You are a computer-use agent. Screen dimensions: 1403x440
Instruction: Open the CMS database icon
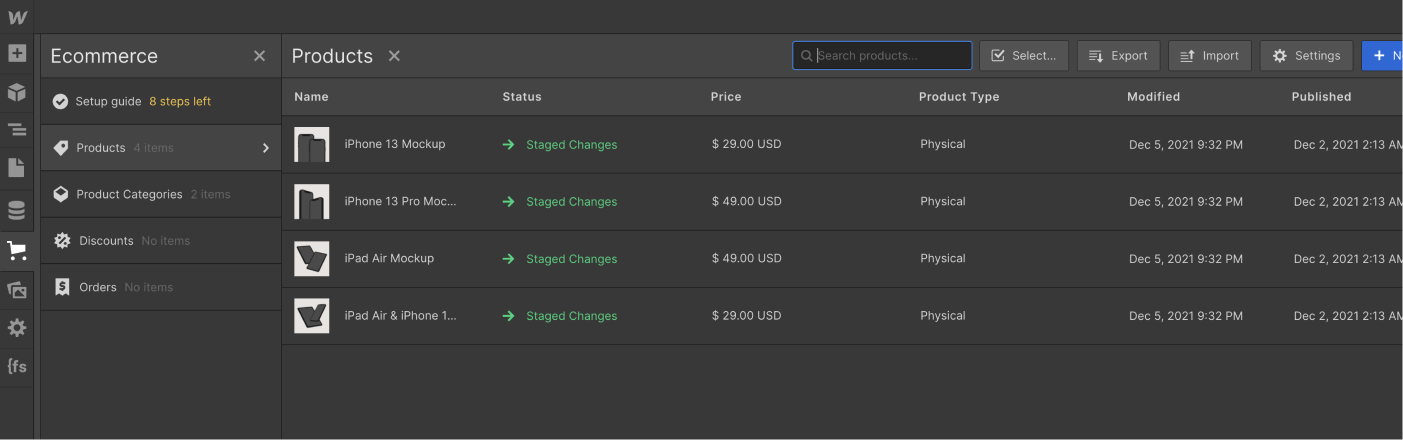[x=17, y=210]
